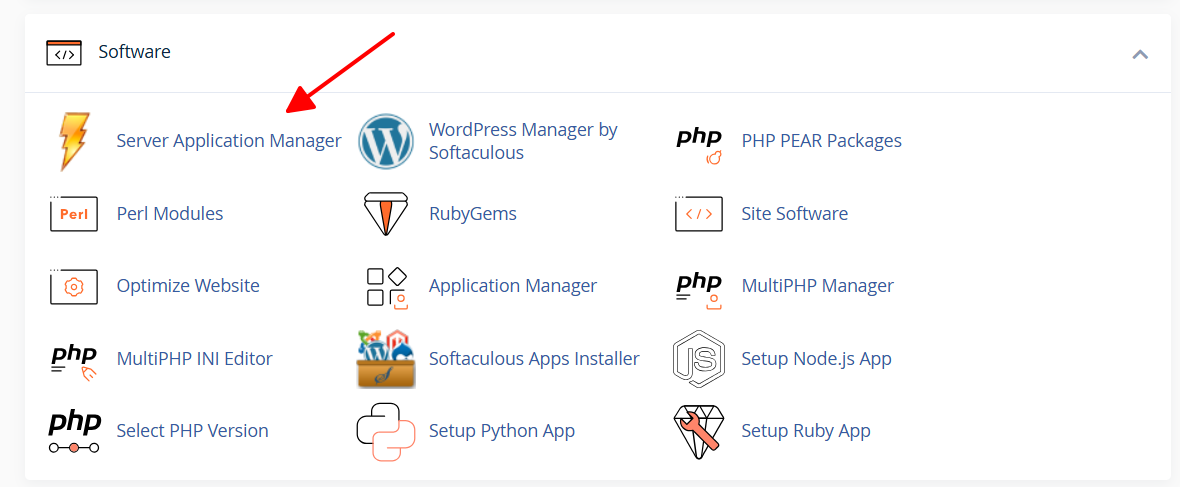The width and height of the screenshot is (1180, 487).
Task: Click the Node.js hexagon icon
Action: [x=698, y=358]
